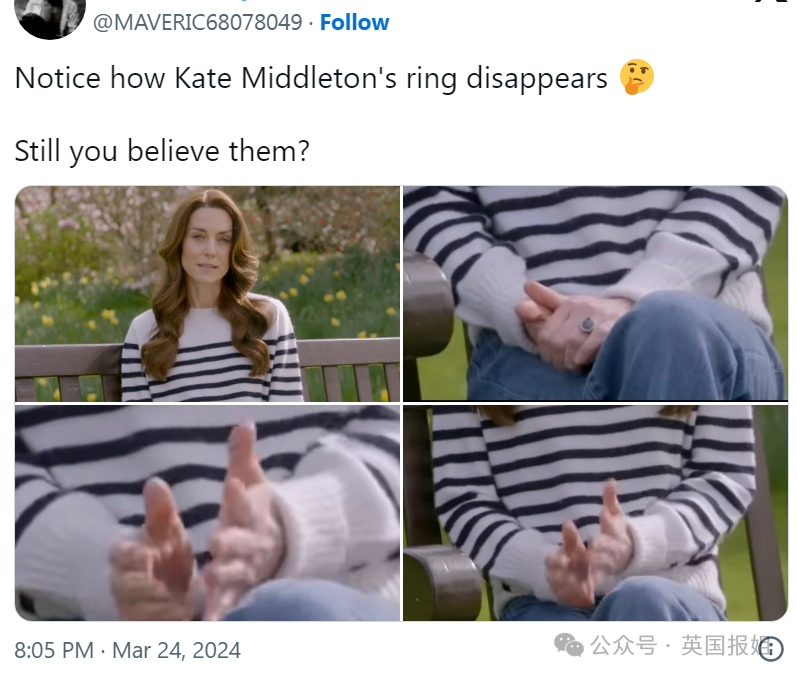797x677 pixels.
Task: Open the Twitter info circle icon
Action: (x=772, y=649)
